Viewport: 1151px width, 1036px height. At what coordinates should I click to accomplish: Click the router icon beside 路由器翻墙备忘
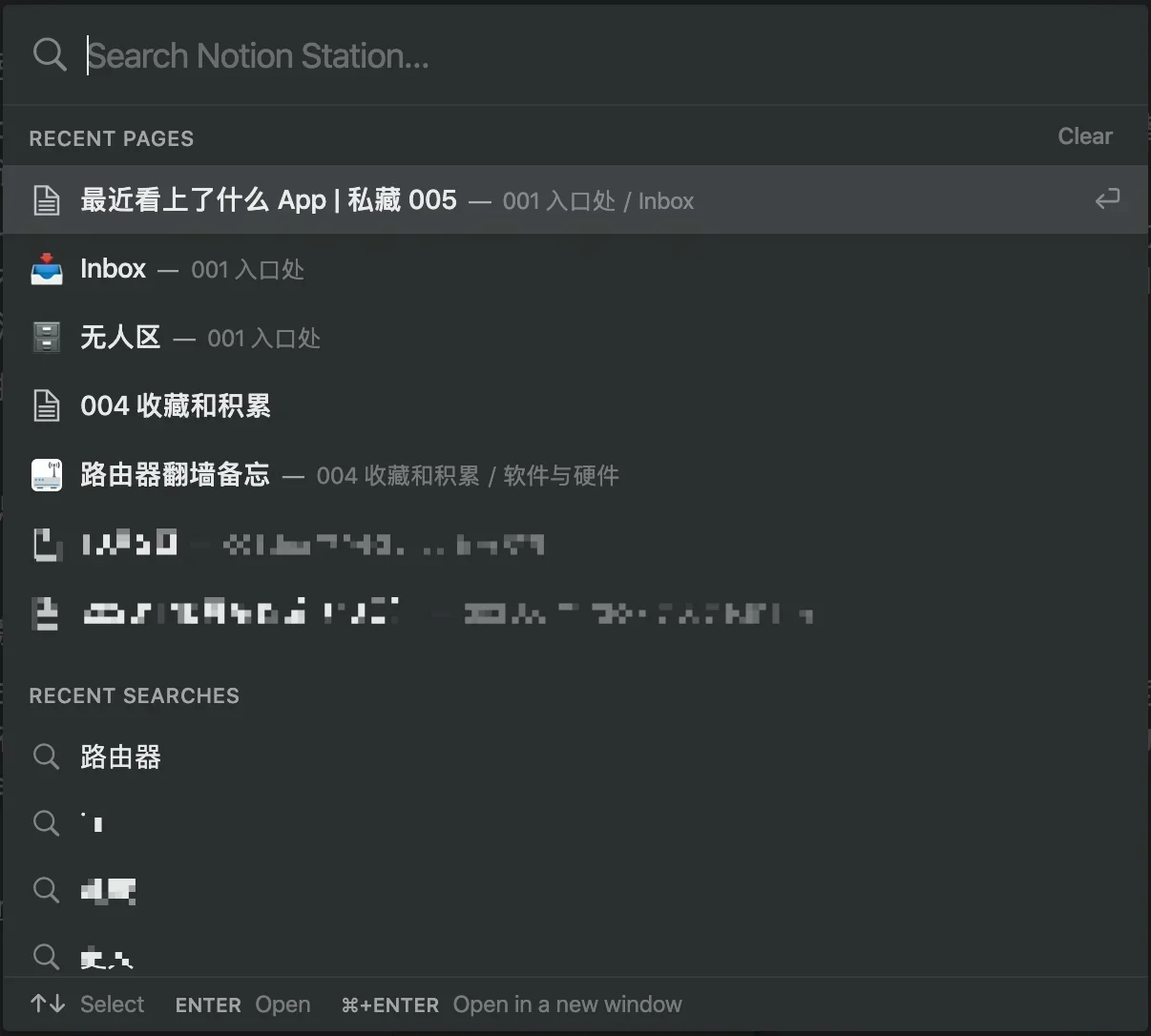[46, 474]
